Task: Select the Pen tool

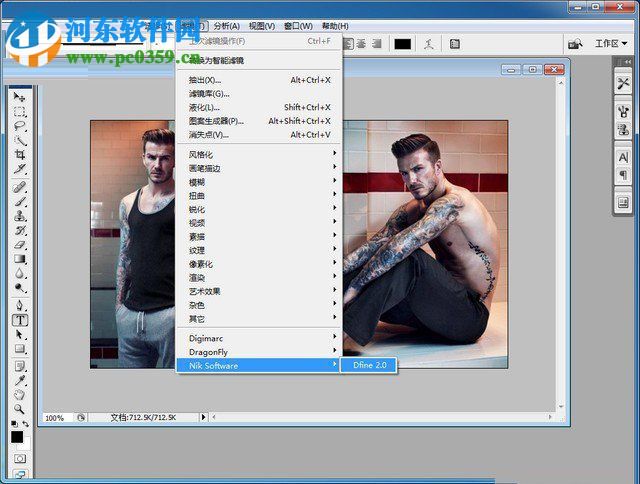Action: click(19, 305)
